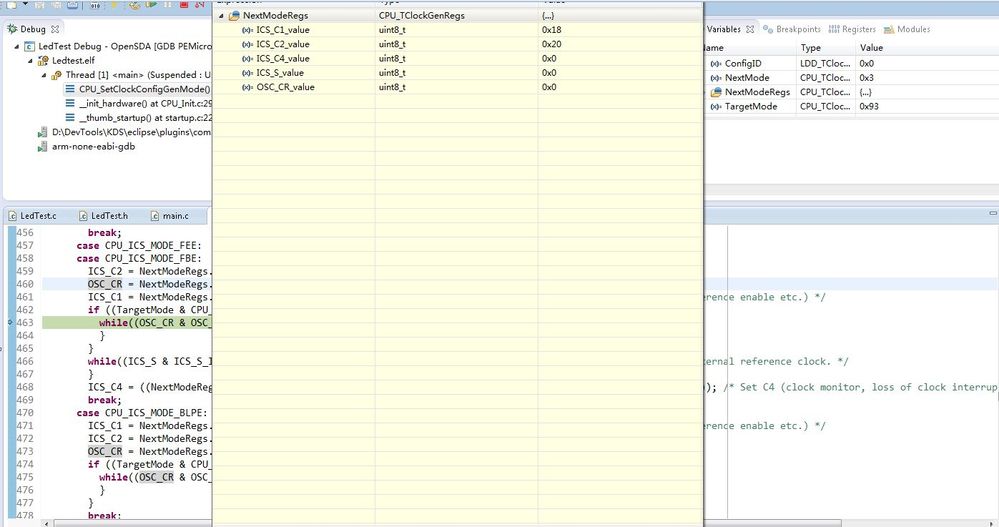Screen dimensions: 999x527
Task: Click the ICS_C4_value variable icon
Action: (247, 59)
